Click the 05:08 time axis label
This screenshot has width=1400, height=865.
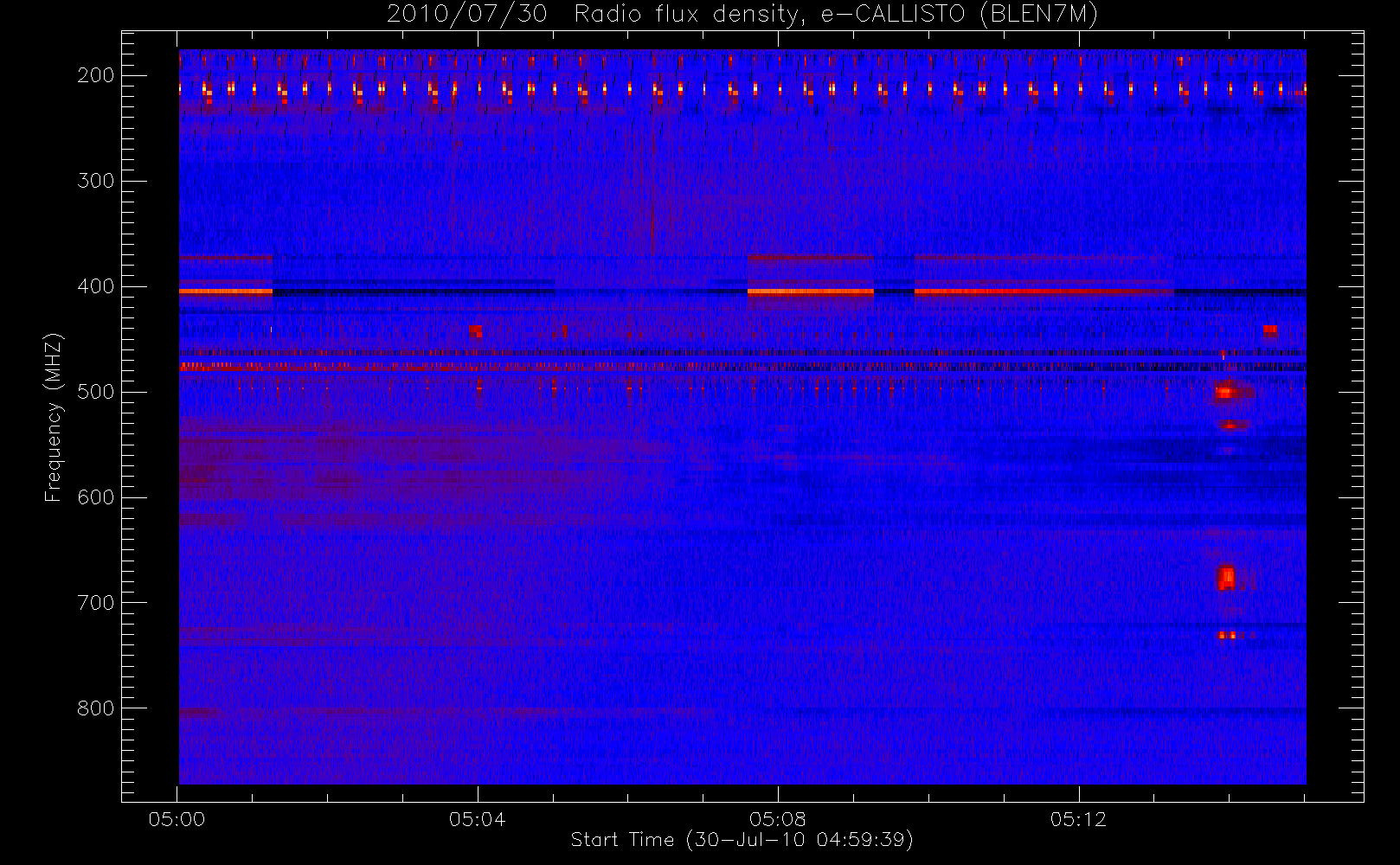pyautogui.click(x=777, y=819)
